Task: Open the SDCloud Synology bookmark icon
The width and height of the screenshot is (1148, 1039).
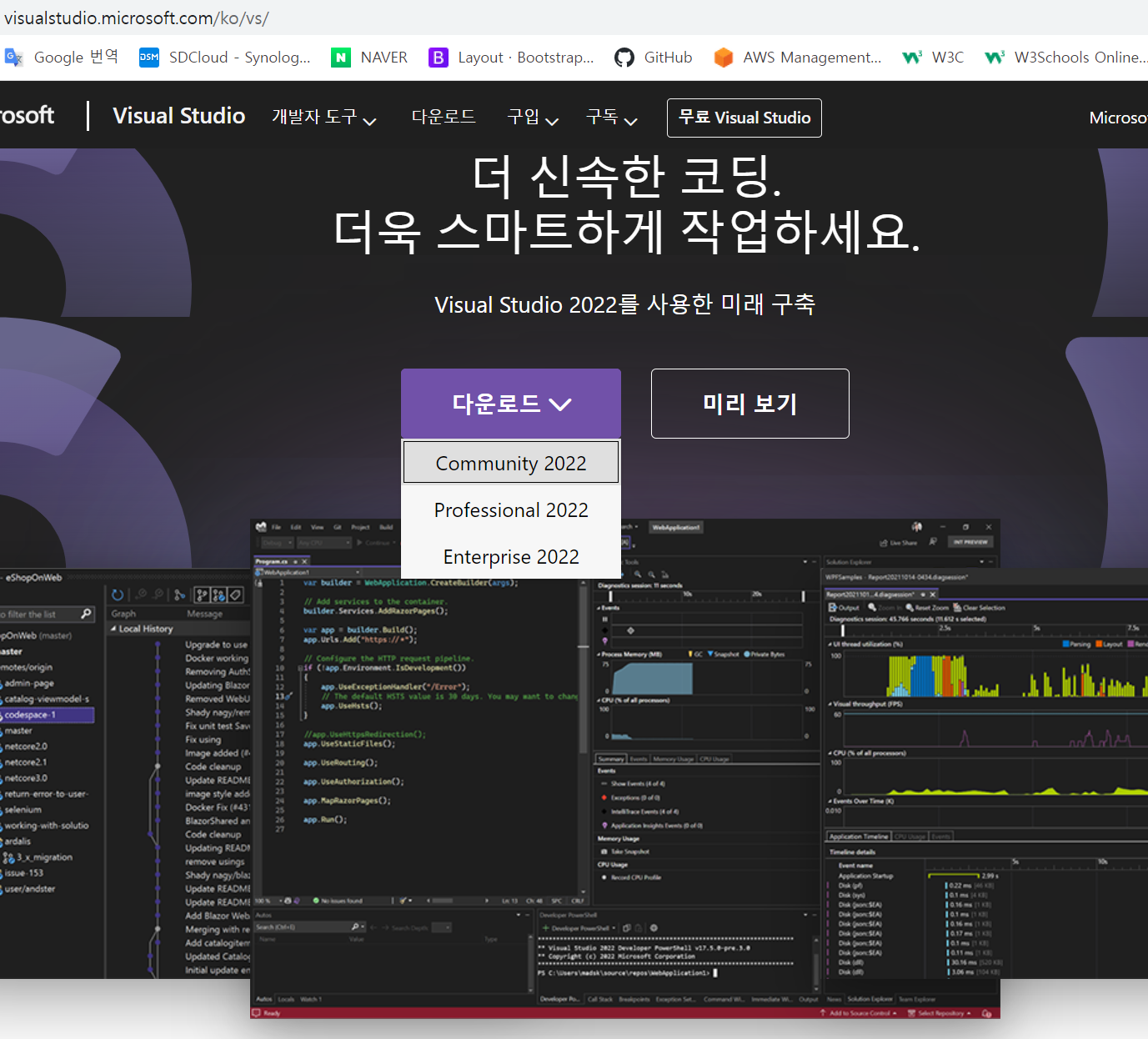Action: [x=149, y=58]
